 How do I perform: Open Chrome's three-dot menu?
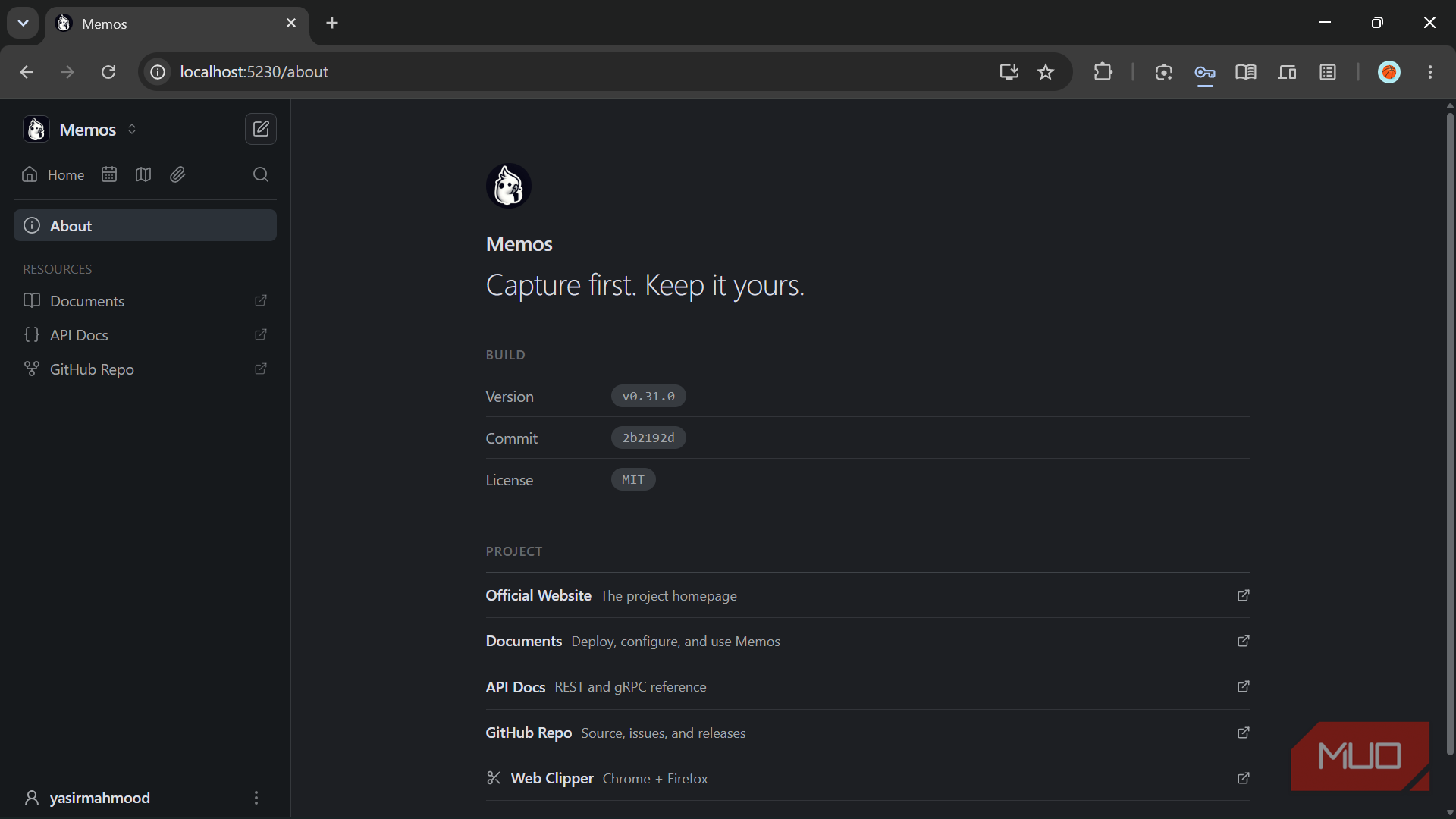click(1430, 72)
